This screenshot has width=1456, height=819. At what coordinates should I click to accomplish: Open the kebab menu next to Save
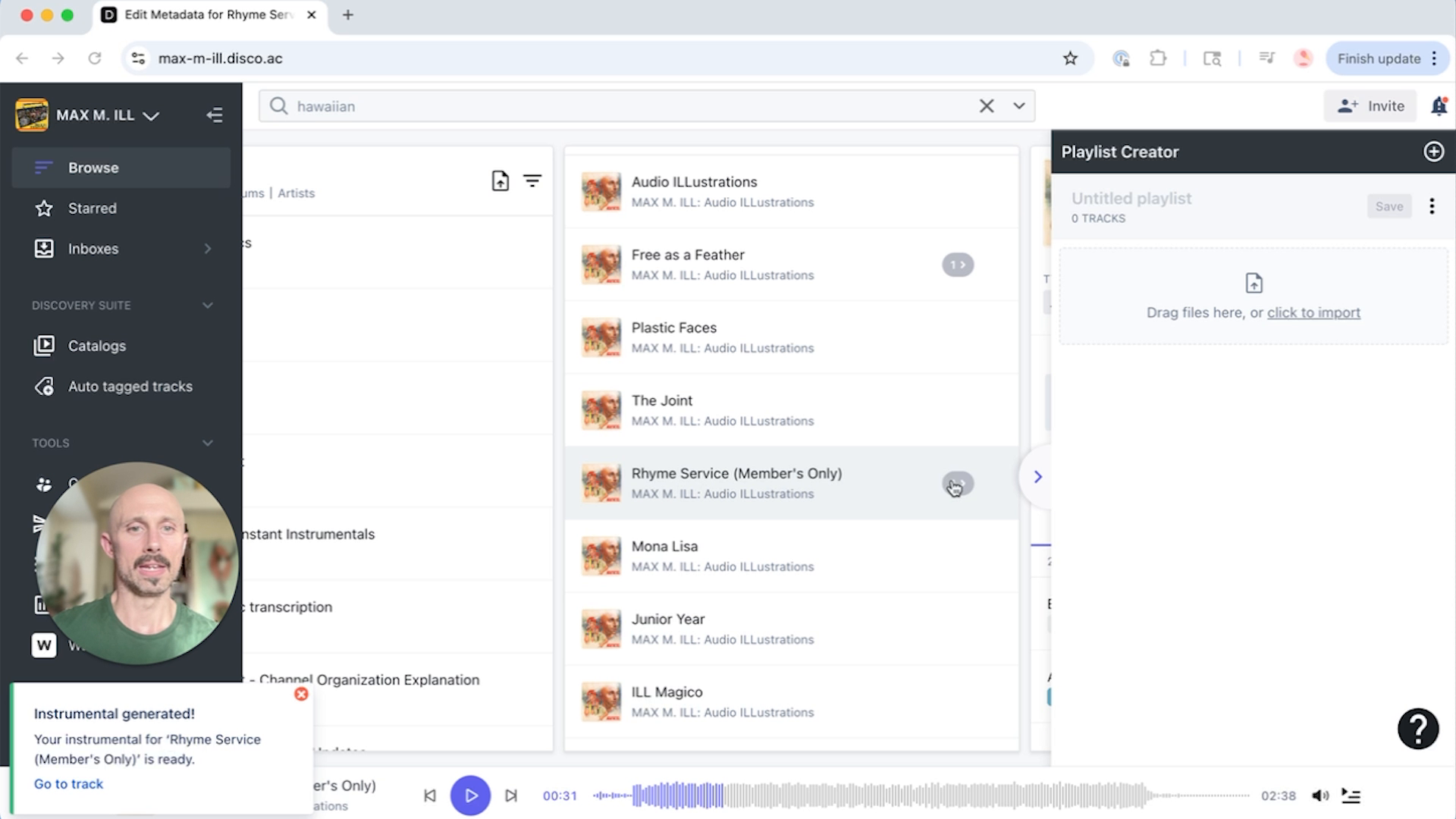pos(1432,206)
